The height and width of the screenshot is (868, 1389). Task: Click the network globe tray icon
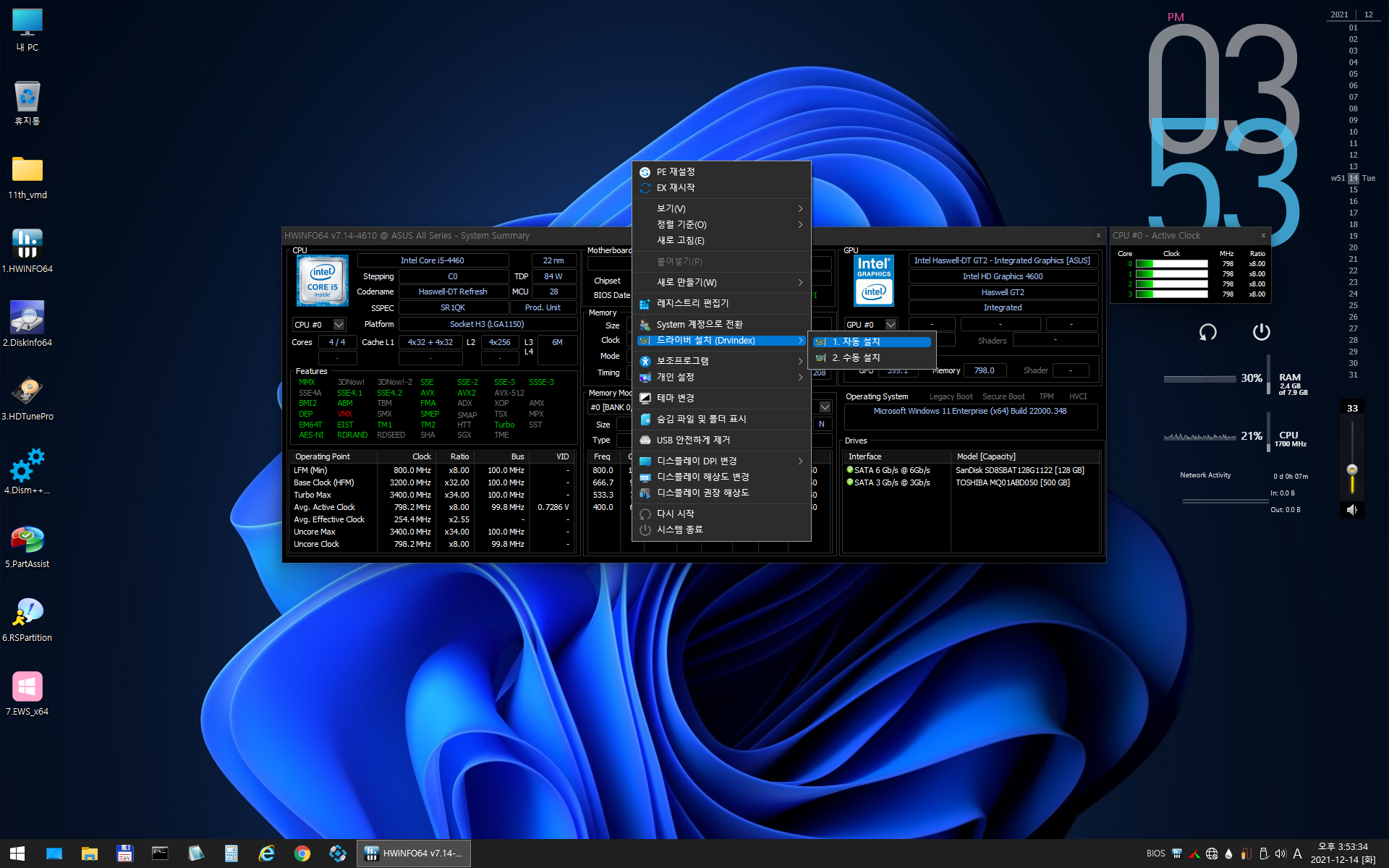click(x=1212, y=854)
